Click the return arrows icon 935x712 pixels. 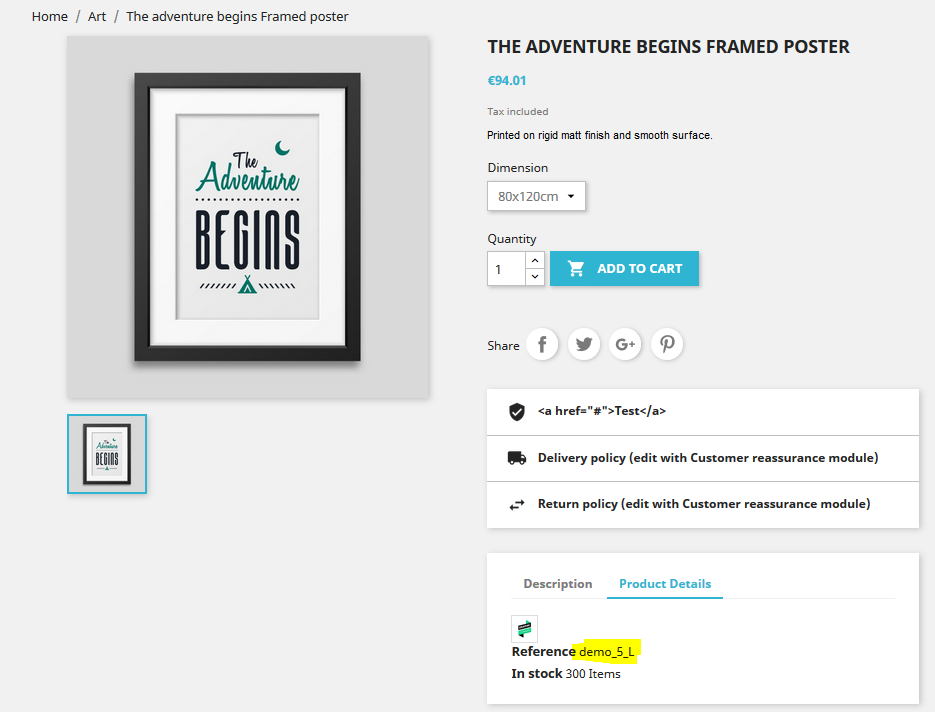[517, 505]
